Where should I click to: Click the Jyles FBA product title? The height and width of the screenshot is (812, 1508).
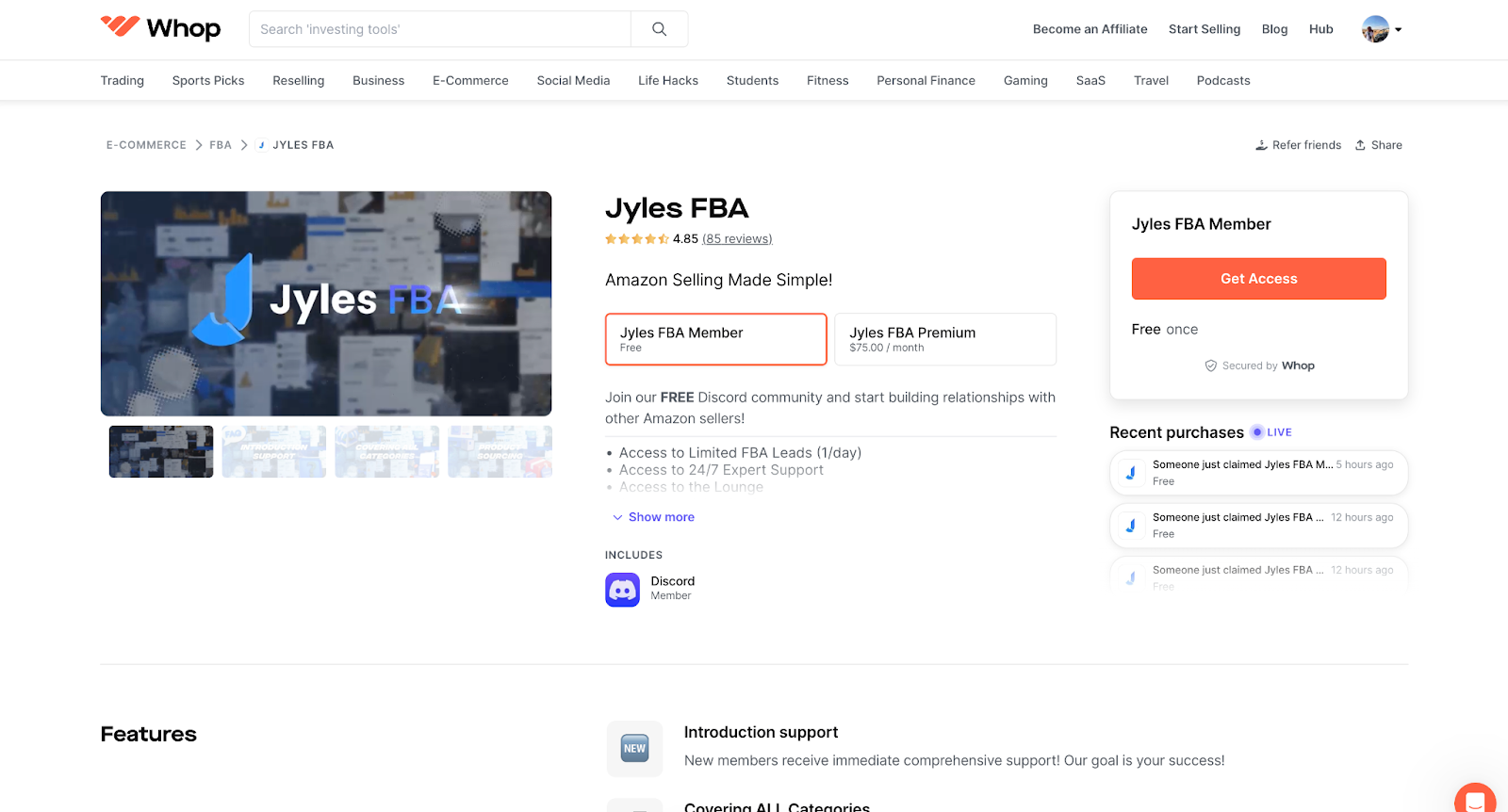677,208
